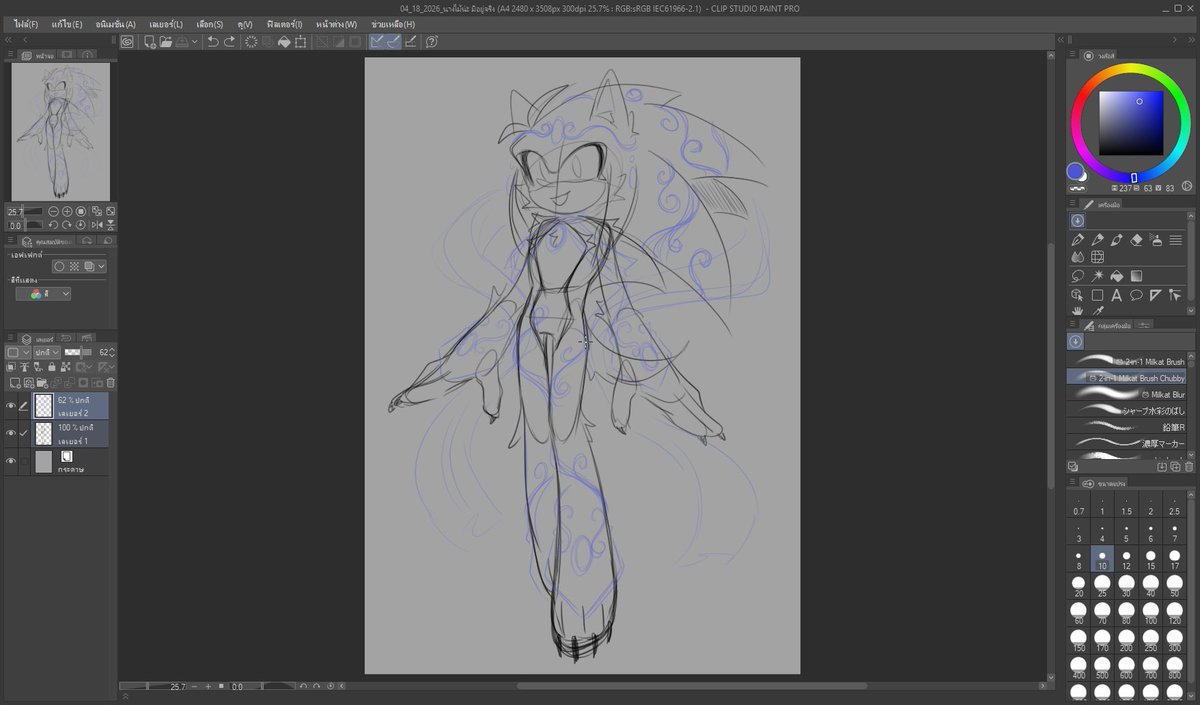This screenshot has height=705, width=1200.
Task: Click new layer folder icon
Action: pyautogui.click(x=41, y=382)
